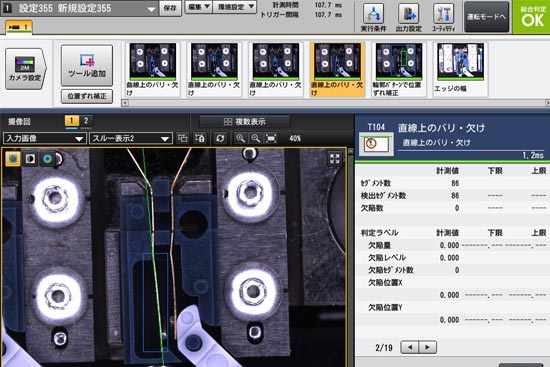Click the zoom in magnifier icon
The width and height of the screenshot is (550, 367).
[241, 138]
